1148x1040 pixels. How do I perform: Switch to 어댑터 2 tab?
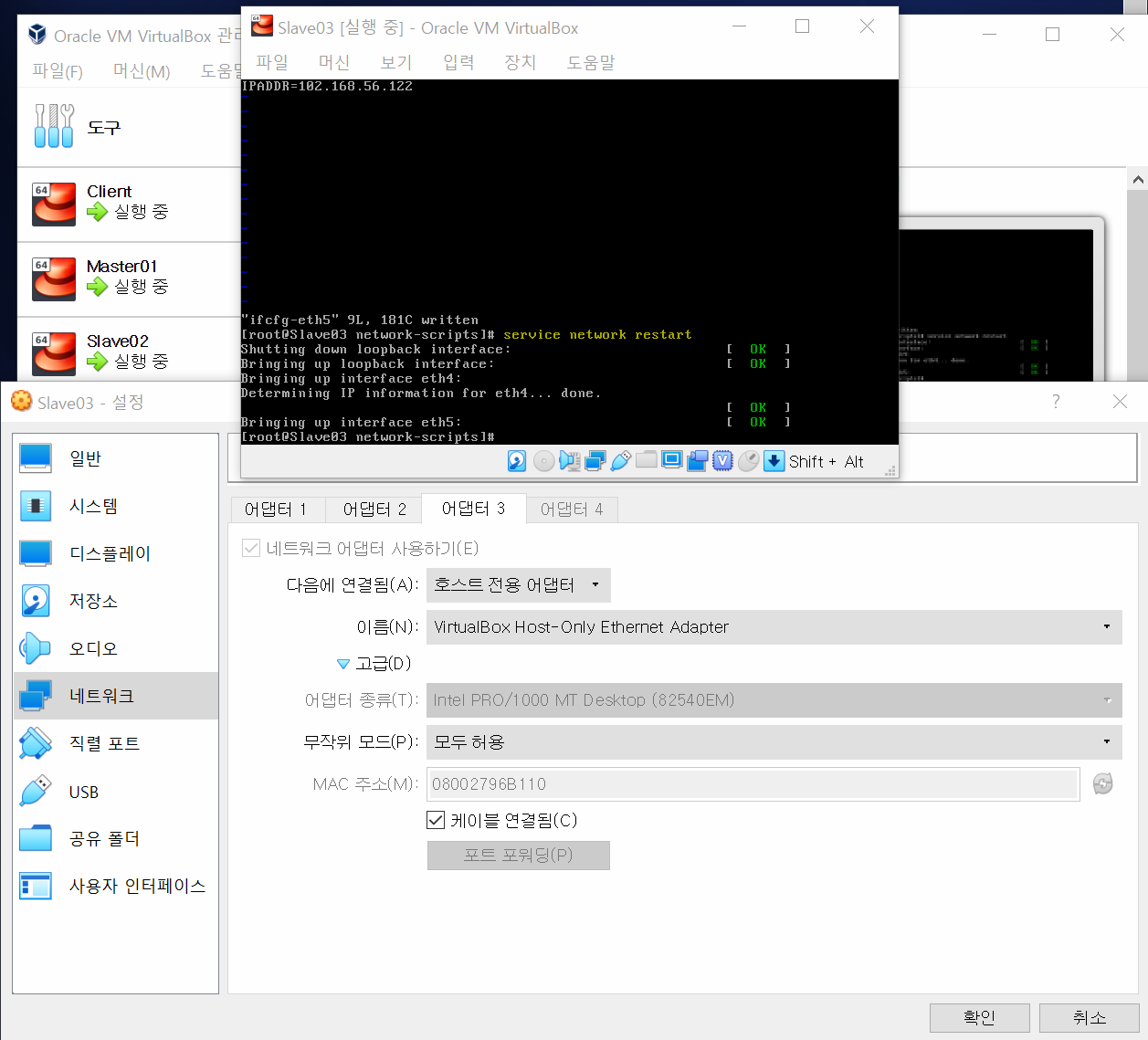point(374,509)
